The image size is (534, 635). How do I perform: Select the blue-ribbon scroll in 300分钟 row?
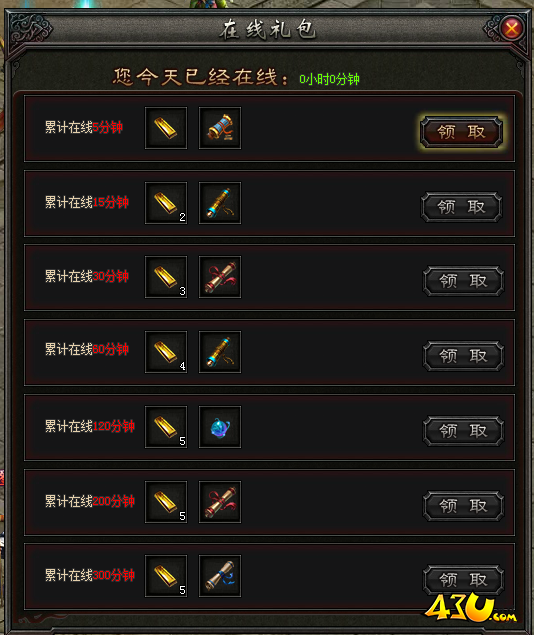[220, 576]
